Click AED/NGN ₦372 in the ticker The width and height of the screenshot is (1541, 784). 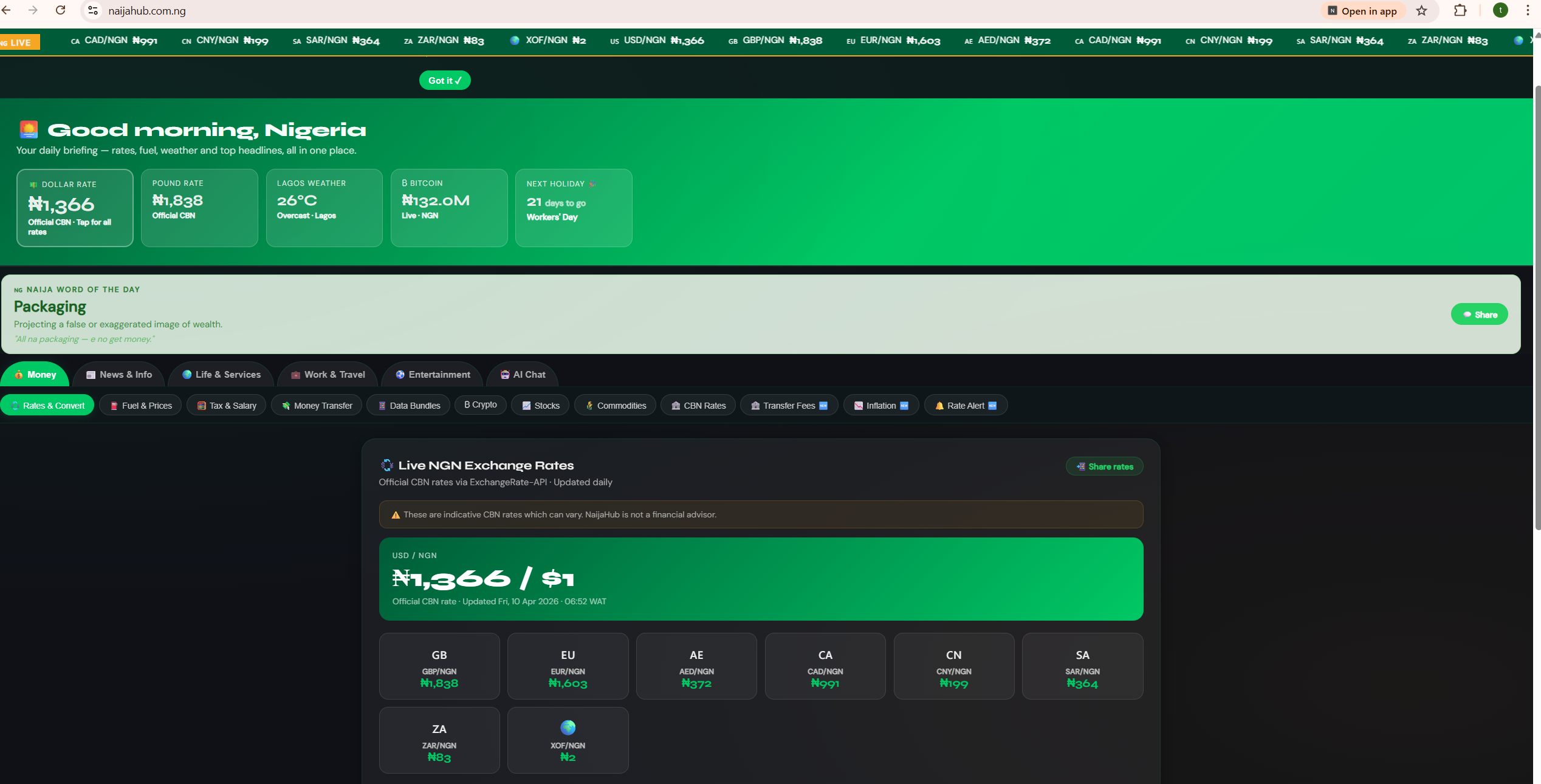[1007, 40]
